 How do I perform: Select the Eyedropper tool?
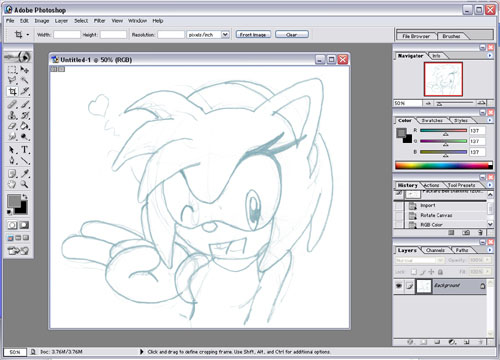25,174
